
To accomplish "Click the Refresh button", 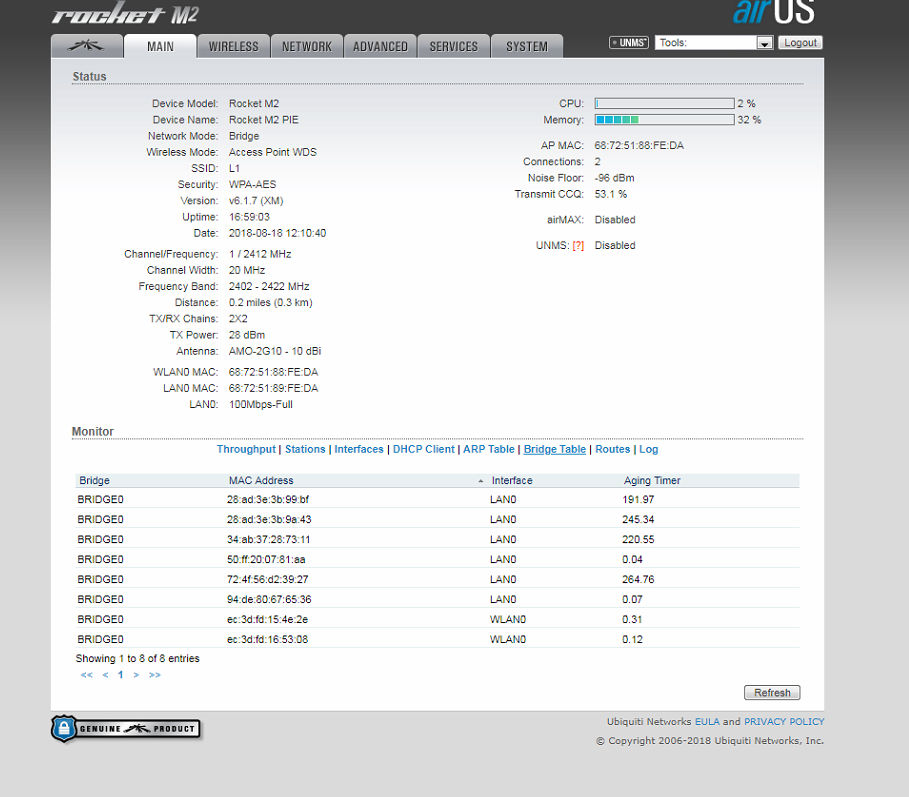I will click(772, 693).
